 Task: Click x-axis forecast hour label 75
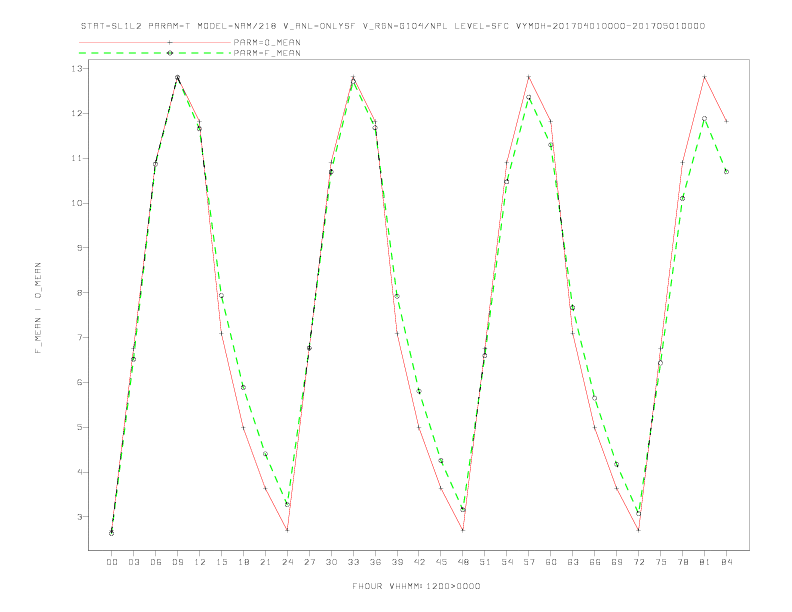click(661, 562)
